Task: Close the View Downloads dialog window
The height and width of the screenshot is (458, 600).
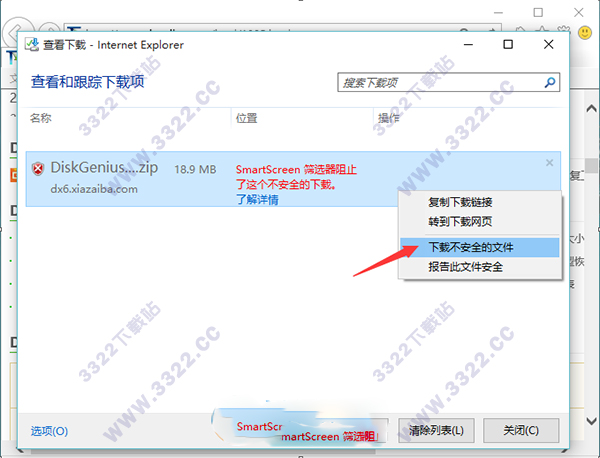Action: 549,44
